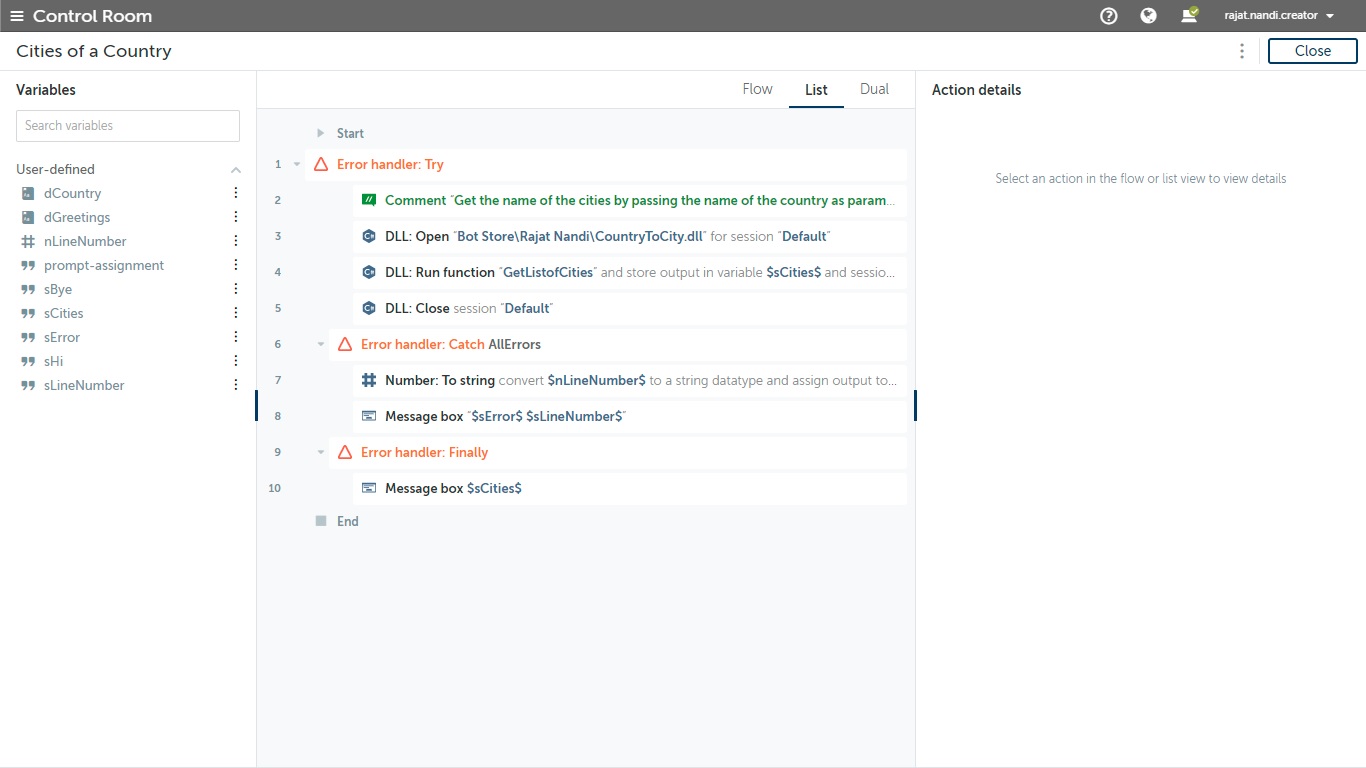Click the DLL: Open action icon
Screen dimensions: 1366x768
tap(369, 236)
